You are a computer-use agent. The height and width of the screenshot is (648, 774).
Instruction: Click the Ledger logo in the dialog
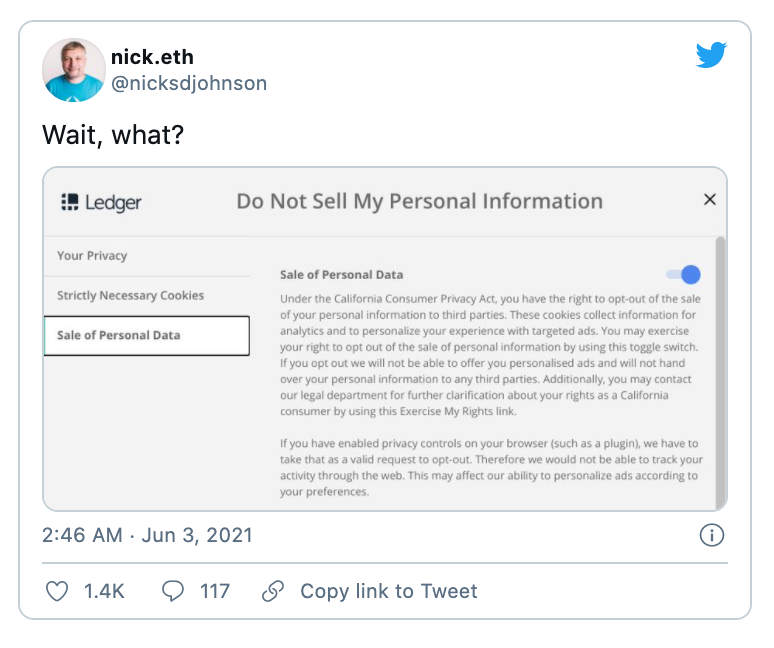click(102, 202)
